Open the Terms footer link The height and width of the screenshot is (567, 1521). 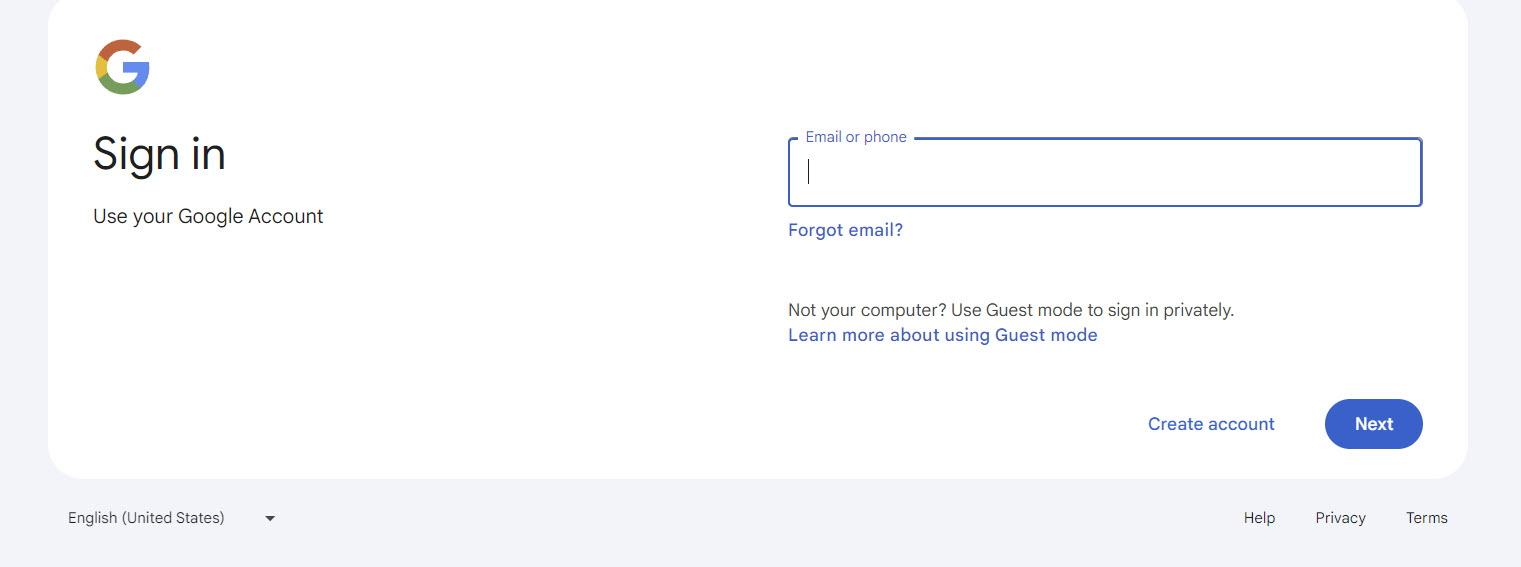coord(1426,518)
